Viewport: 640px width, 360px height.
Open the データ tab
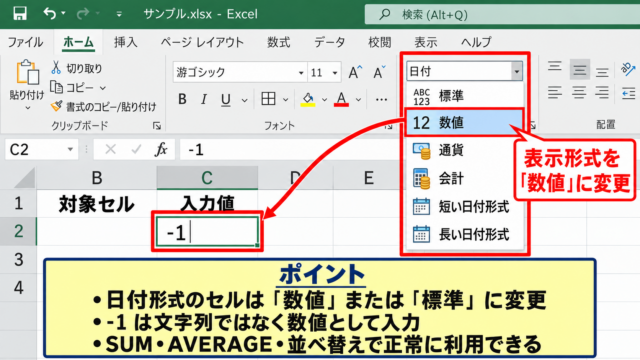pyautogui.click(x=329, y=42)
